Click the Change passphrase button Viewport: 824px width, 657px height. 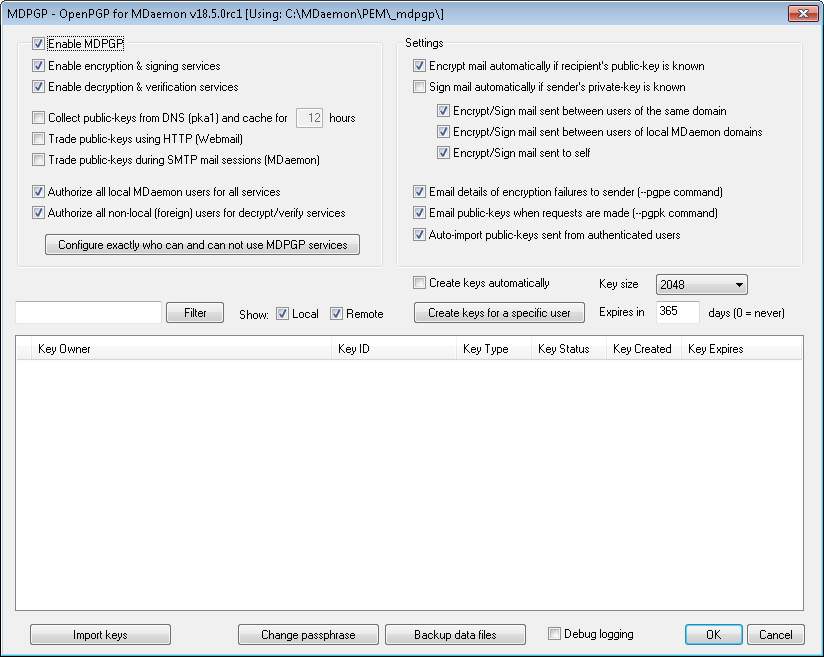pyautogui.click(x=308, y=635)
